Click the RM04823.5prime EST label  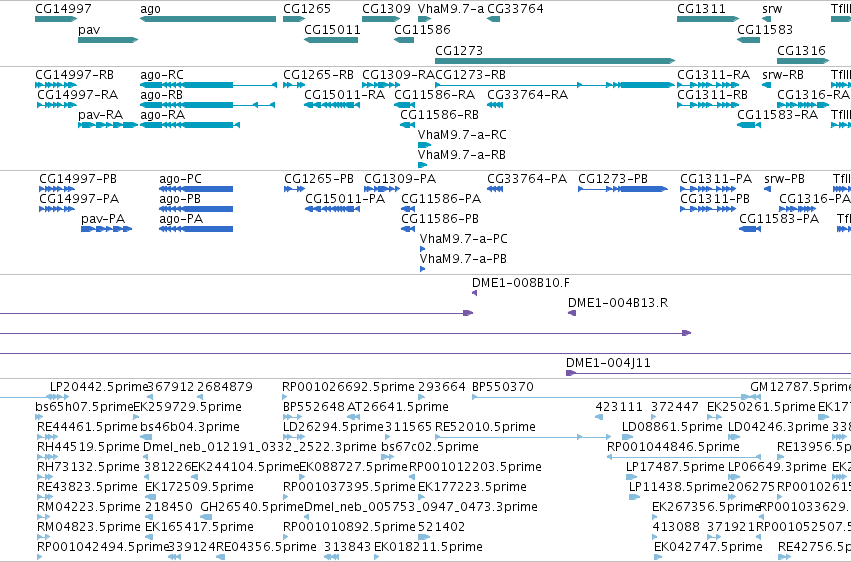tap(88, 527)
